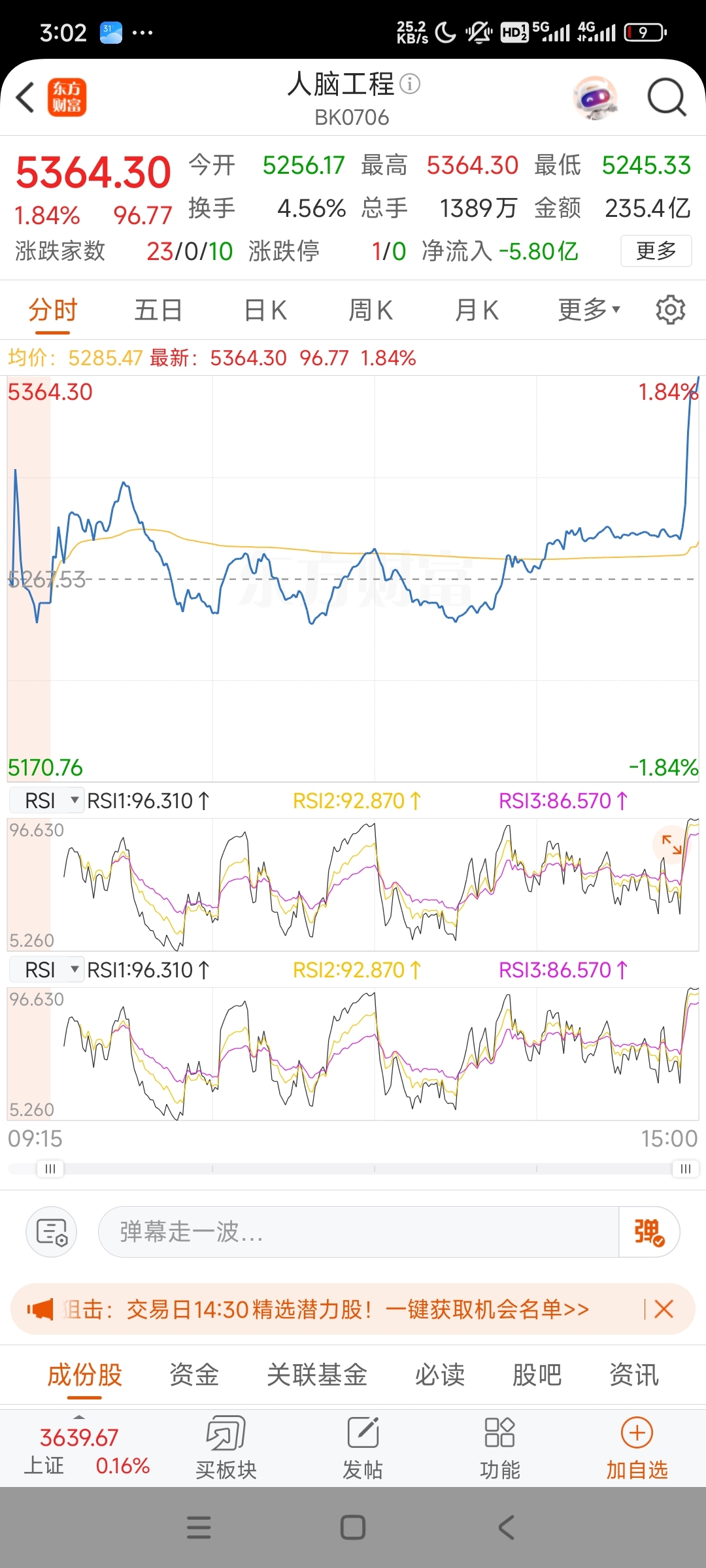Open the robot assistant avatar
Screen dimensions: 706x1568
(595, 98)
